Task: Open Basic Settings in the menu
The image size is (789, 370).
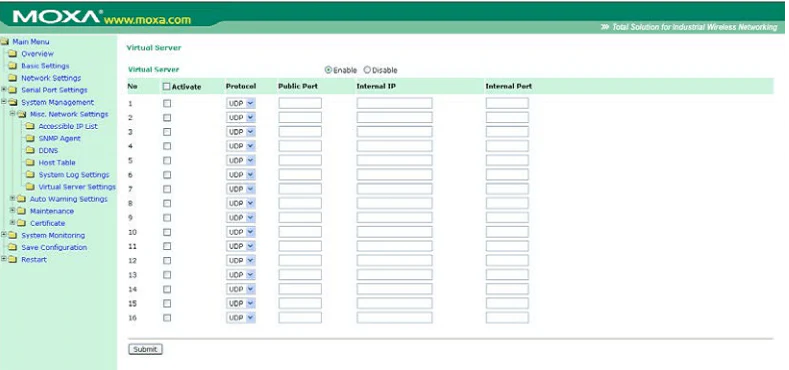Action: click(45, 66)
